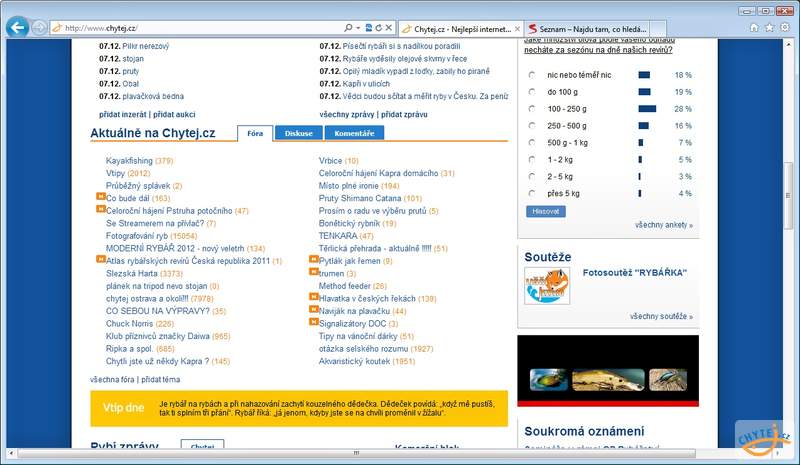800x465 pixels.
Task: Open the 'Slezská Harta' forum
Action: click(132, 274)
